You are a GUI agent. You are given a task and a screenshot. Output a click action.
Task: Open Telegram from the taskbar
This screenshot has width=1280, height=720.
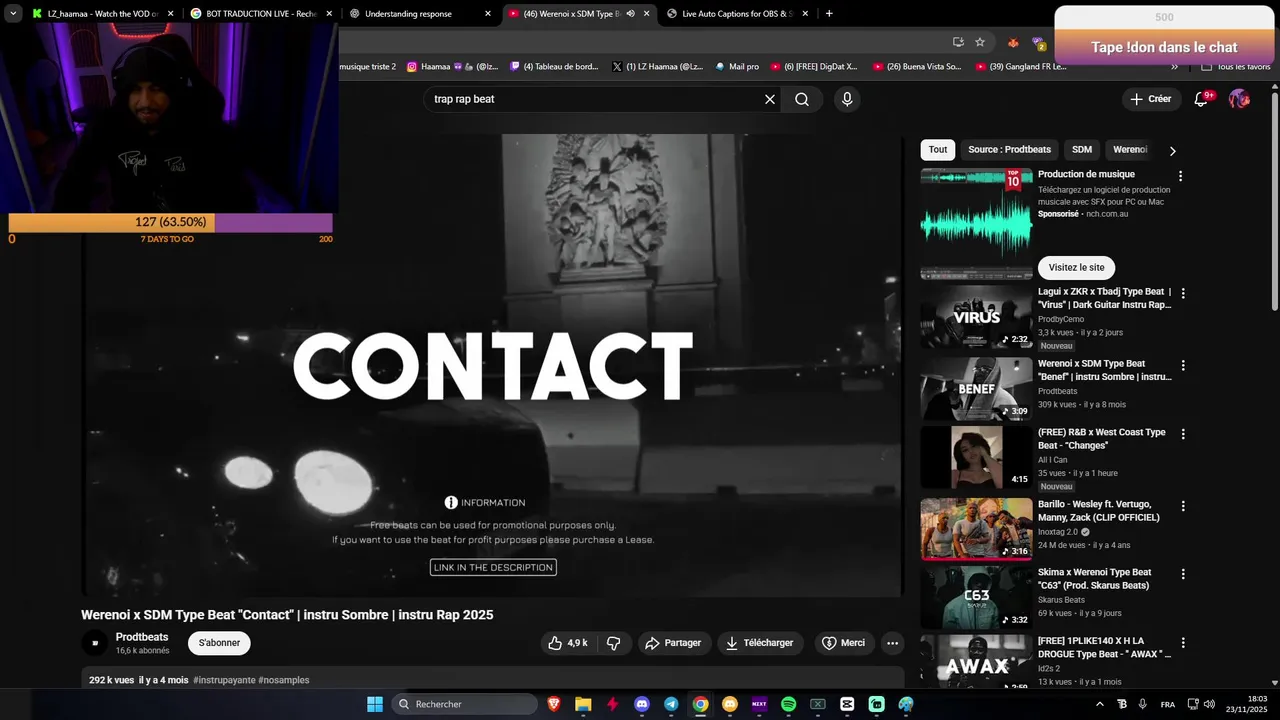coord(671,704)
